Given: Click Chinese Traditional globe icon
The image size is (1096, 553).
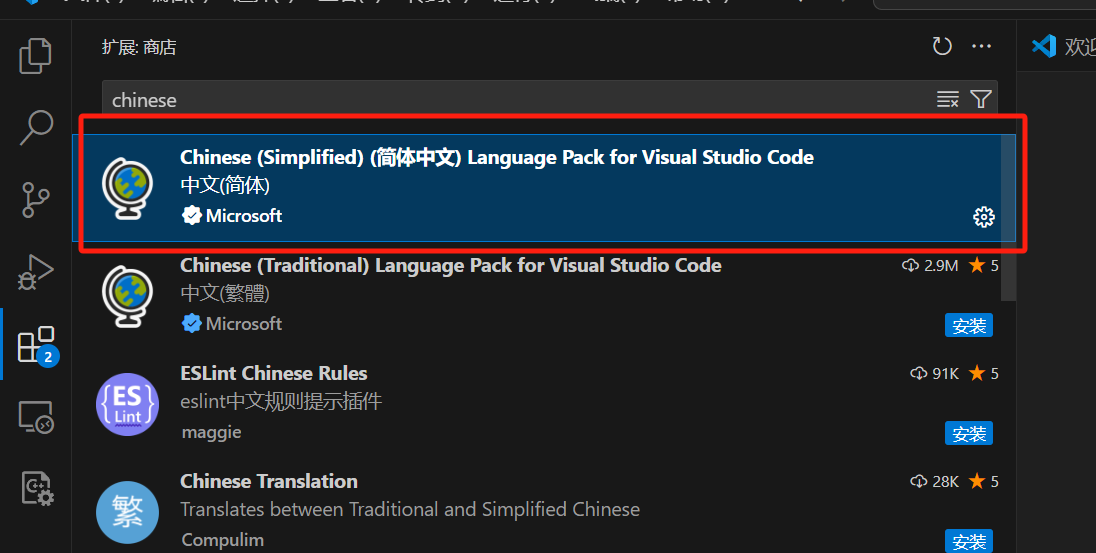Looking at the screenshot, I should 127,296.
